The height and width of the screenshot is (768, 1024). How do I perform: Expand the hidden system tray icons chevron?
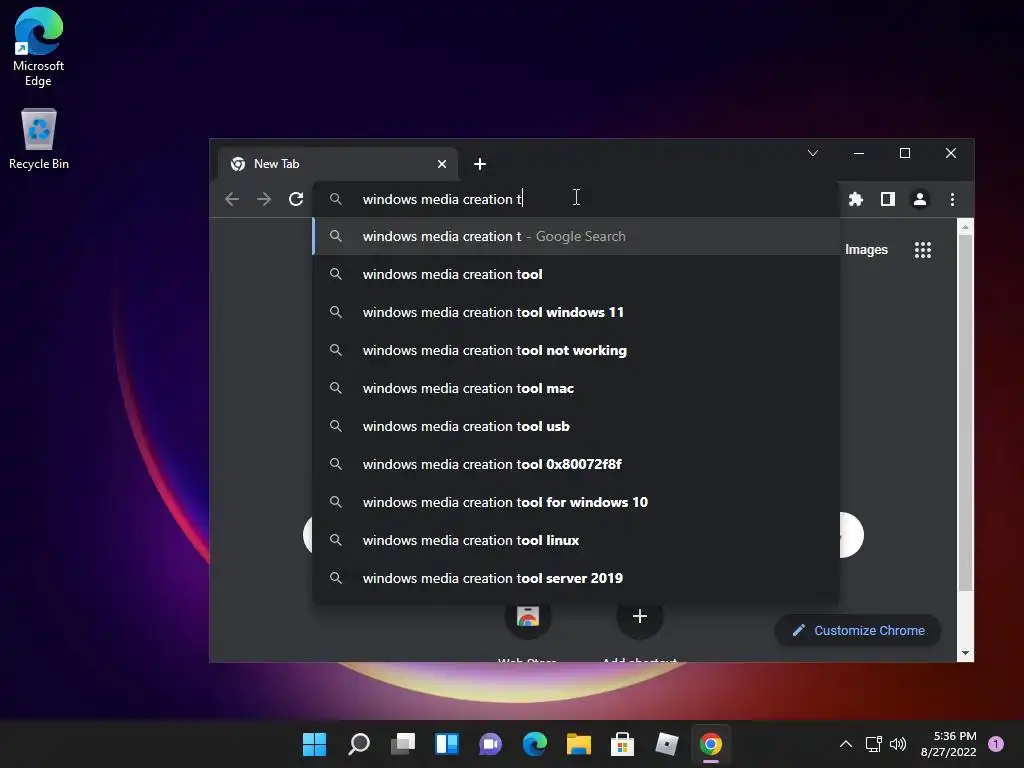coord(846,744)
